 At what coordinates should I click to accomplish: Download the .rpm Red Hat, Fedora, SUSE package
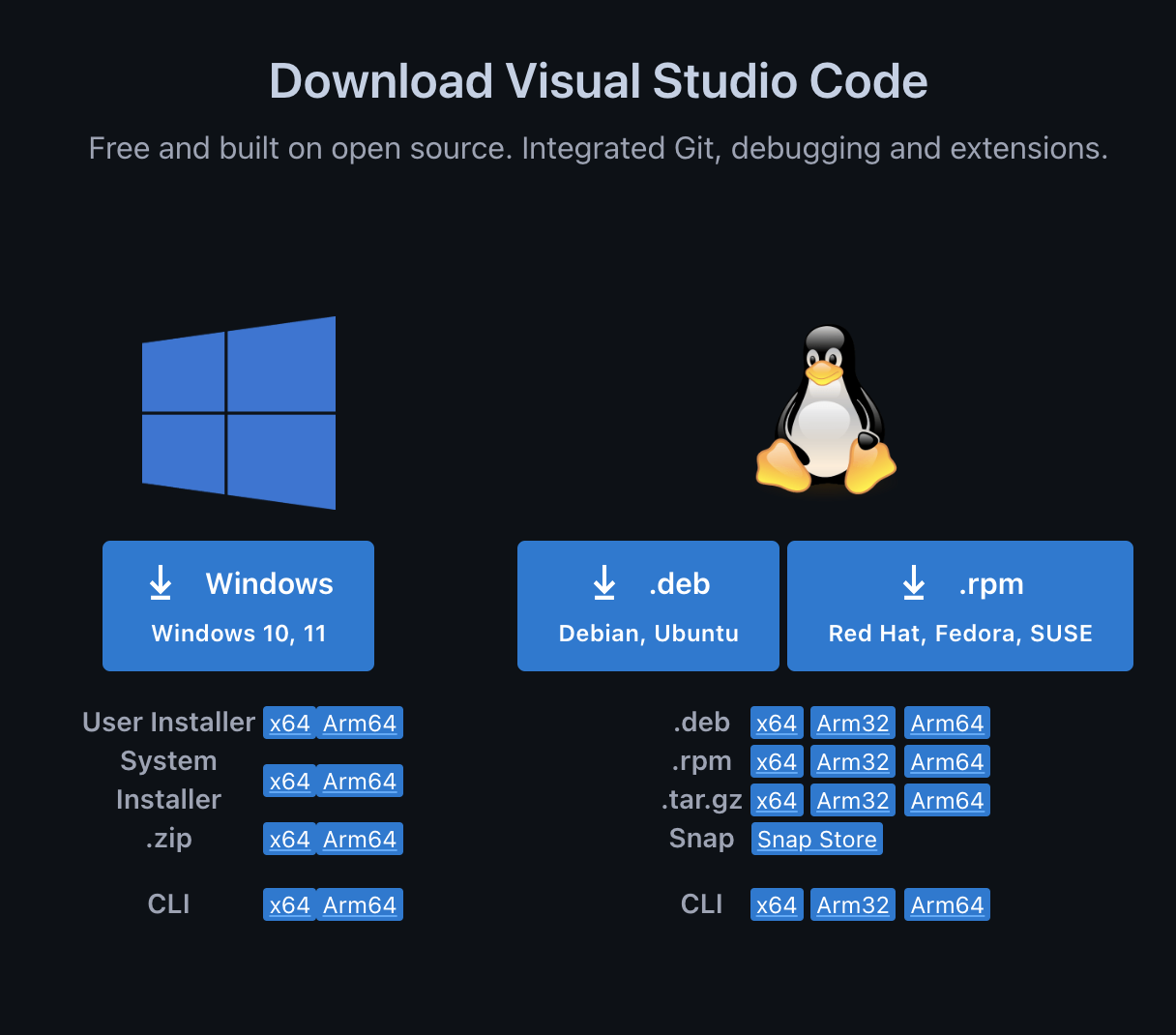960,606
